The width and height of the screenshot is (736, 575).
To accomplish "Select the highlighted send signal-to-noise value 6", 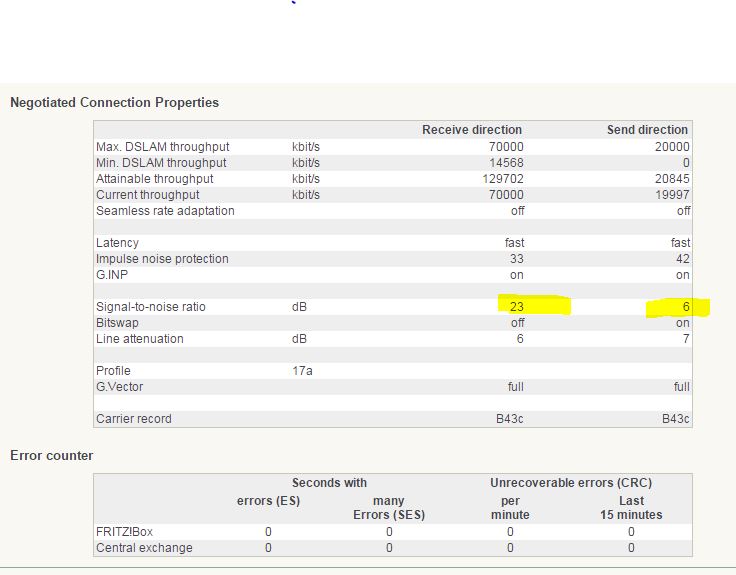I will coord(685,307).
